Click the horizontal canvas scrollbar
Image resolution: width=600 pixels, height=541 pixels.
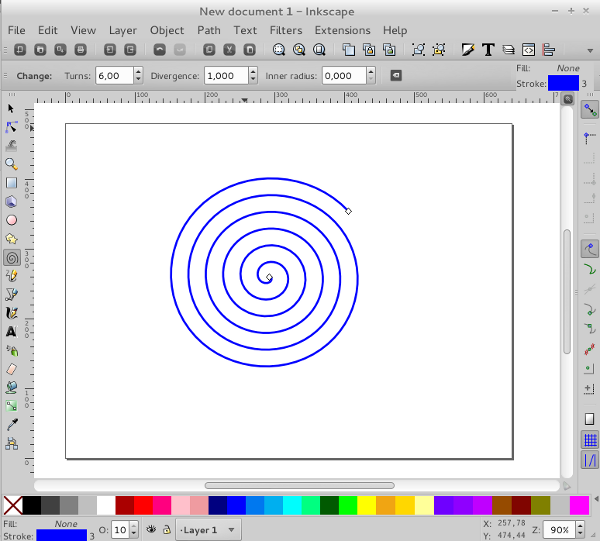click(x=299, y=486)
